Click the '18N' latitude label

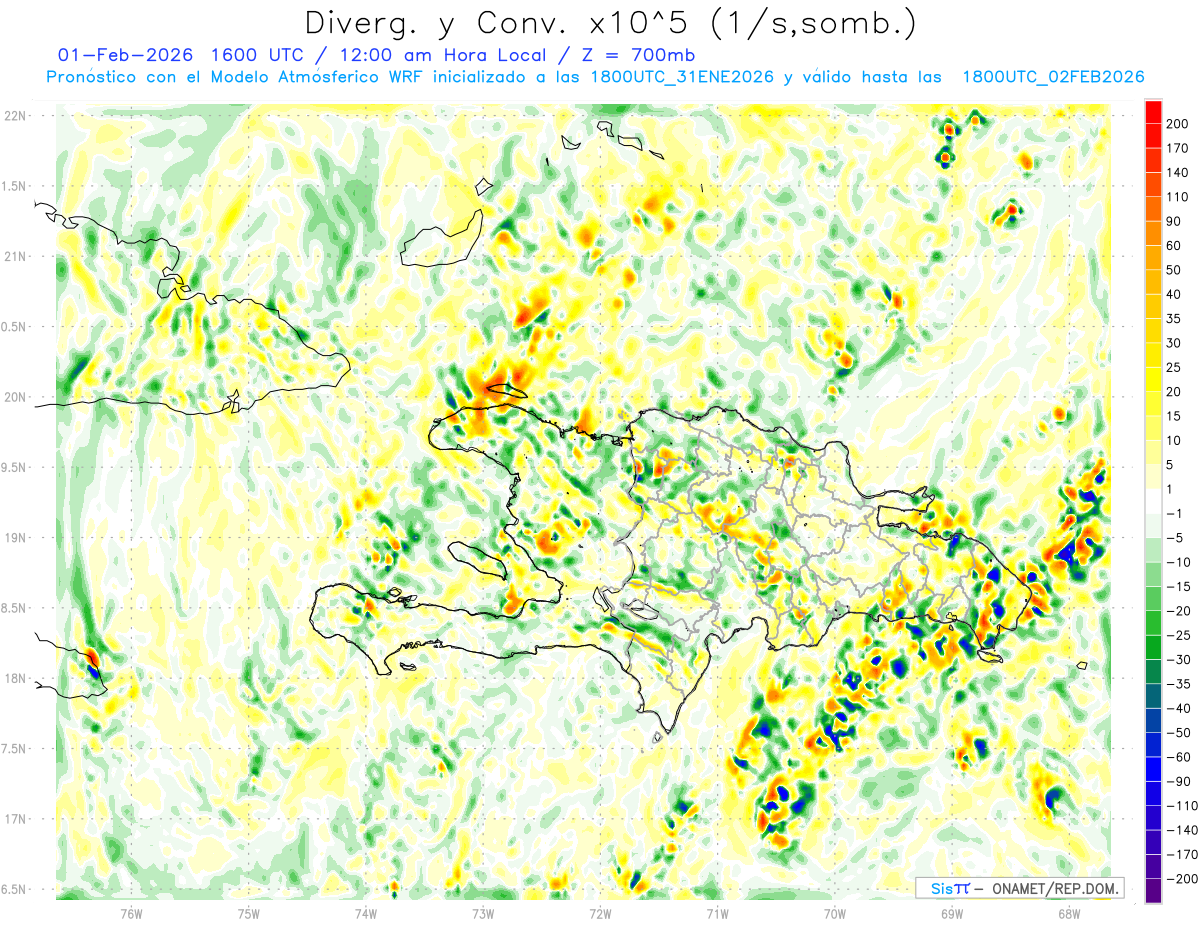click(x=15, y=679)
